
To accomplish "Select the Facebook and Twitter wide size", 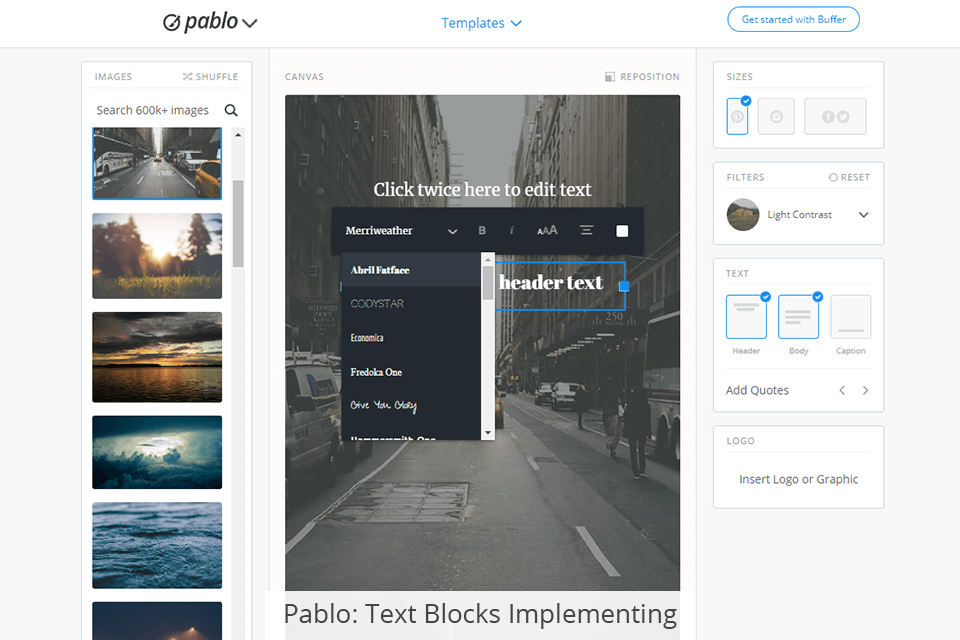I will (835, 116).
